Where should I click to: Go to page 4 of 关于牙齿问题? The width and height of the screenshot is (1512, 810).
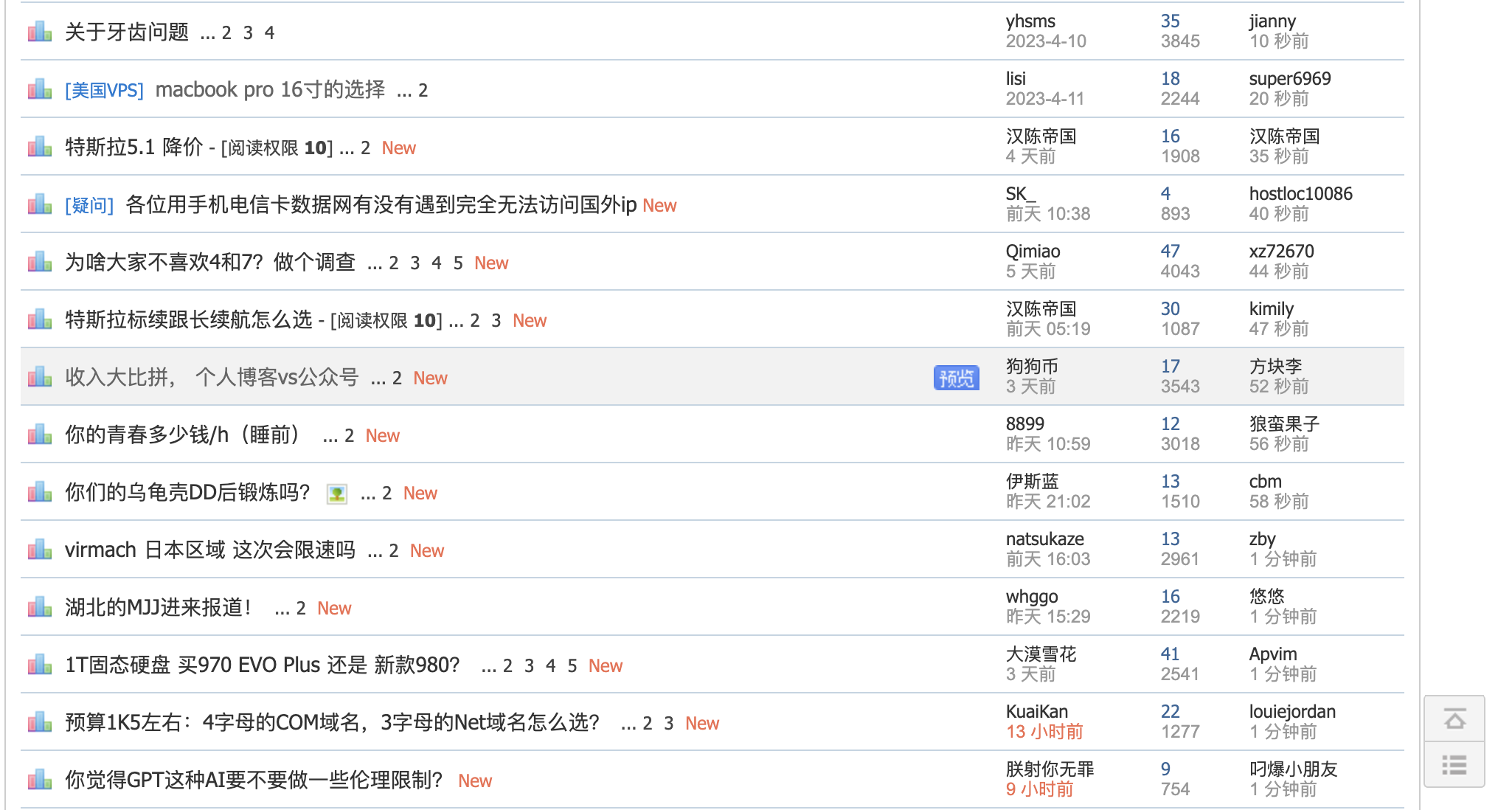[270, 33]
